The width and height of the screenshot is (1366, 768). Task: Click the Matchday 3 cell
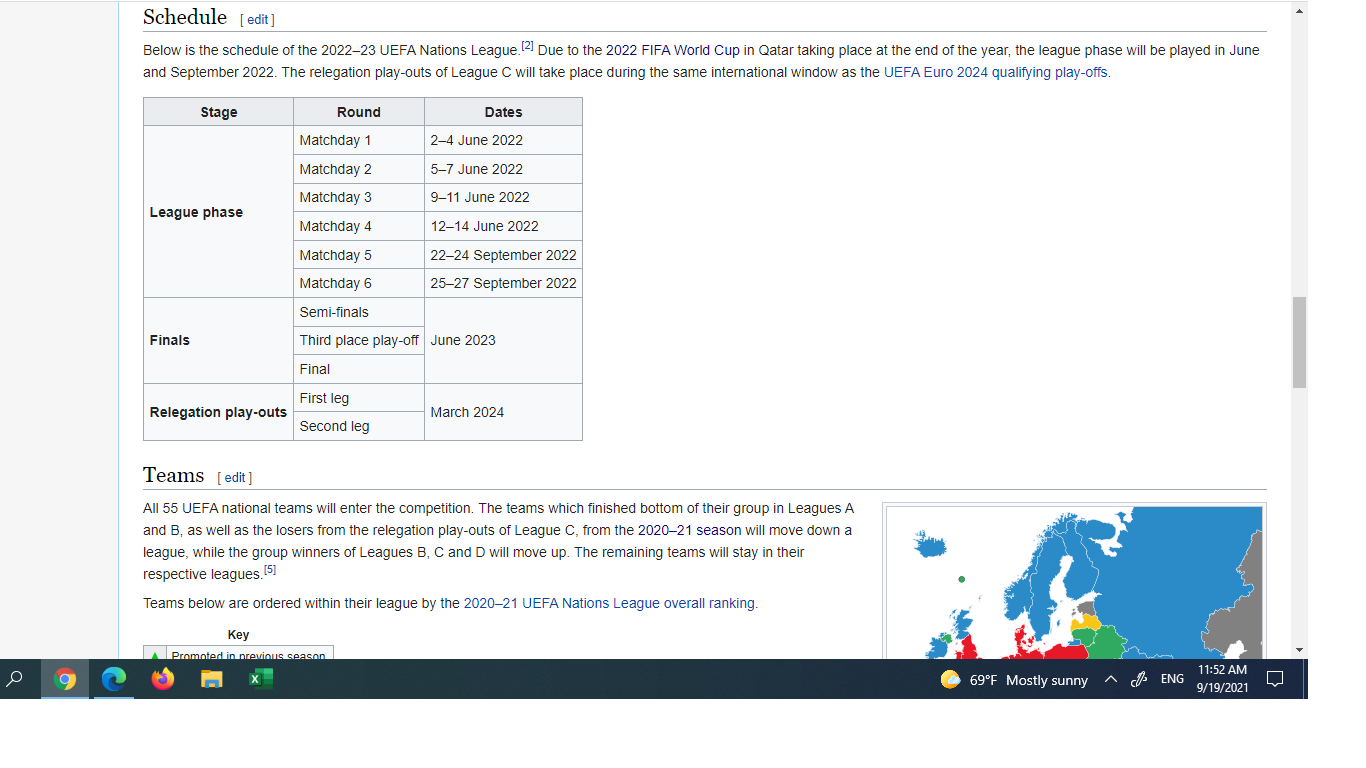point(359,197)
